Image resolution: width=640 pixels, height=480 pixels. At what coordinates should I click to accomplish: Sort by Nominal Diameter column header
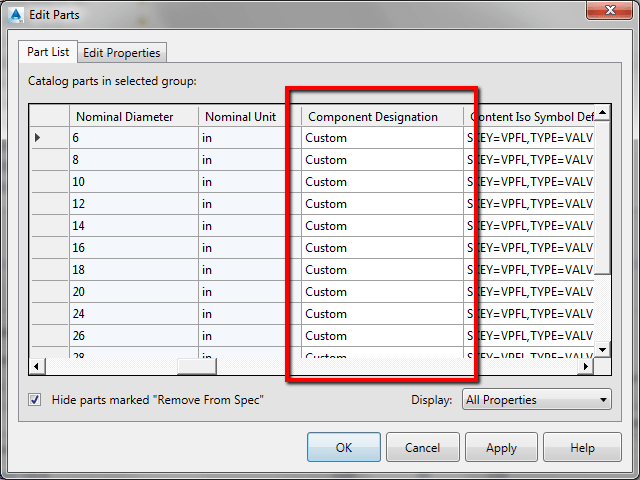point(133,117)
